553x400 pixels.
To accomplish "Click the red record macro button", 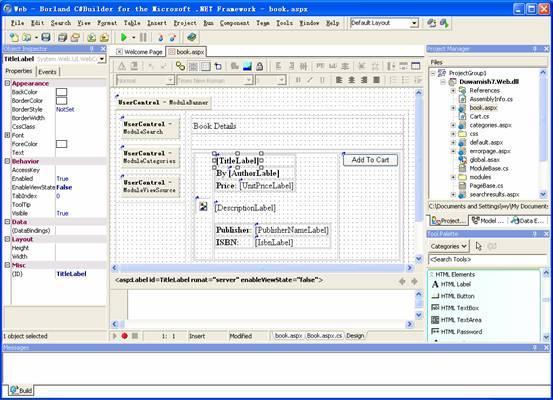I will [x=124, y=336].
